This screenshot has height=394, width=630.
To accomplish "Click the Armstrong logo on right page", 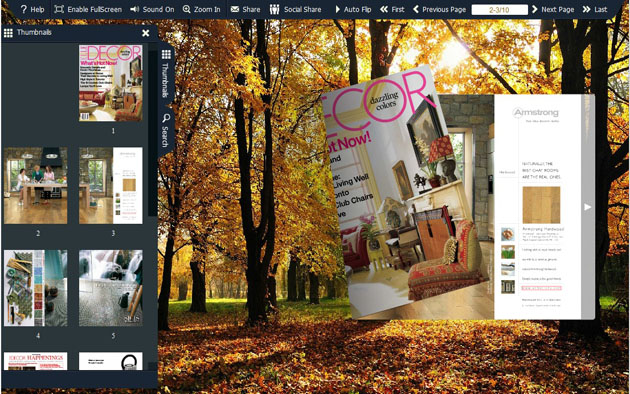I will 536,113.
